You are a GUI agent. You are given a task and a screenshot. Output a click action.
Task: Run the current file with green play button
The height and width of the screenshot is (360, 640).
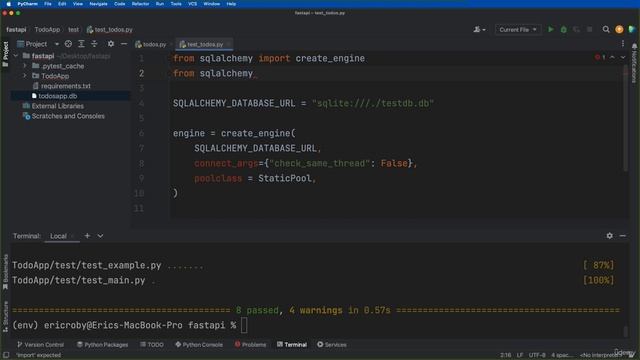coord(551,29)
